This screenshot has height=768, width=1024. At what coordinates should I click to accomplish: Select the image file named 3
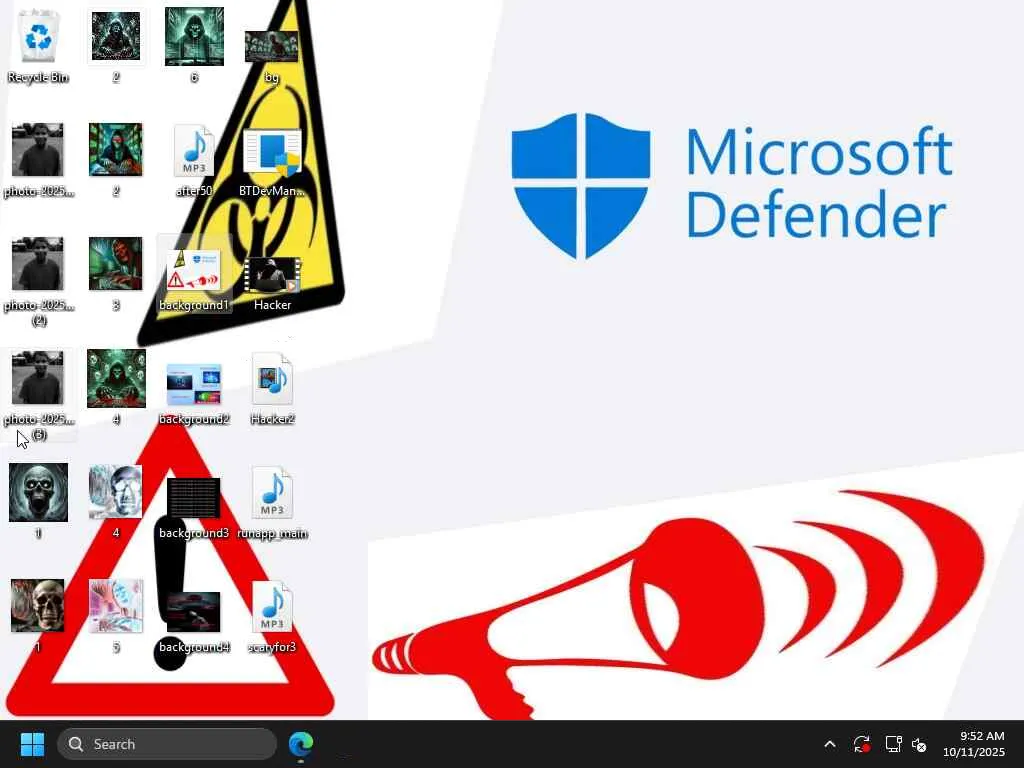point(116,273)
